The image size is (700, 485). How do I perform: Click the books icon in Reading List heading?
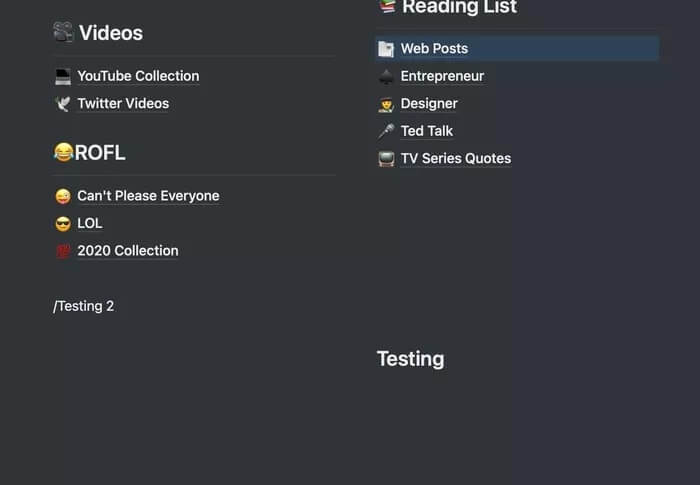click(x=388, y=5)
